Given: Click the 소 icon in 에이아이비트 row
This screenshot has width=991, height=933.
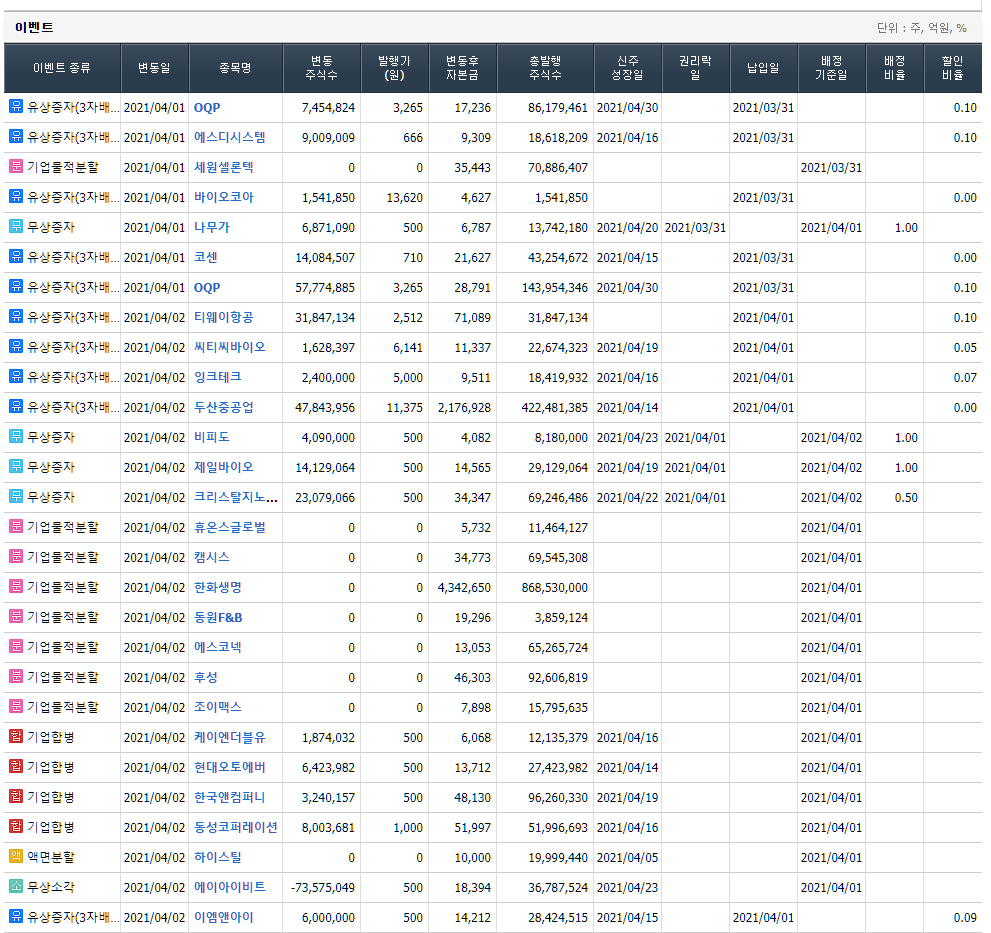Looking at the screenshot, I should (16, 887).
